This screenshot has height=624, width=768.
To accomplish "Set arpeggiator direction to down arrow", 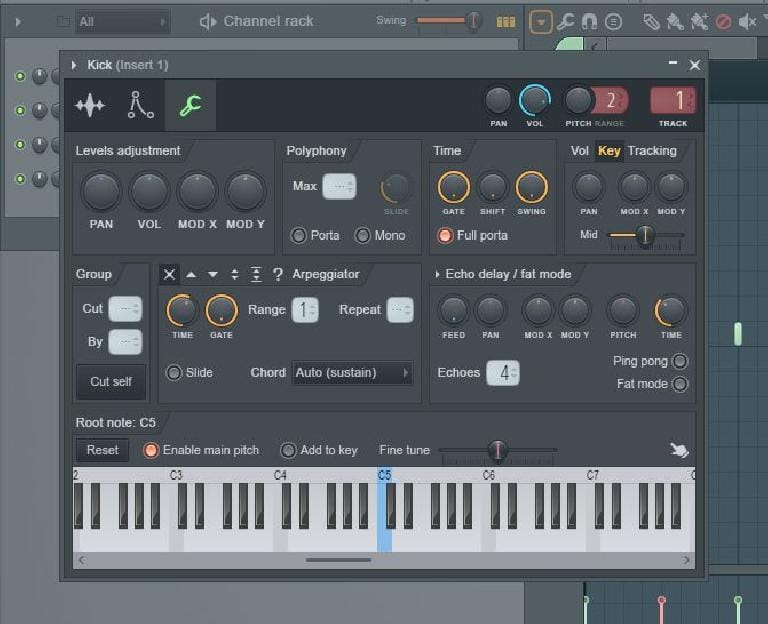I will tap(212, 274).
